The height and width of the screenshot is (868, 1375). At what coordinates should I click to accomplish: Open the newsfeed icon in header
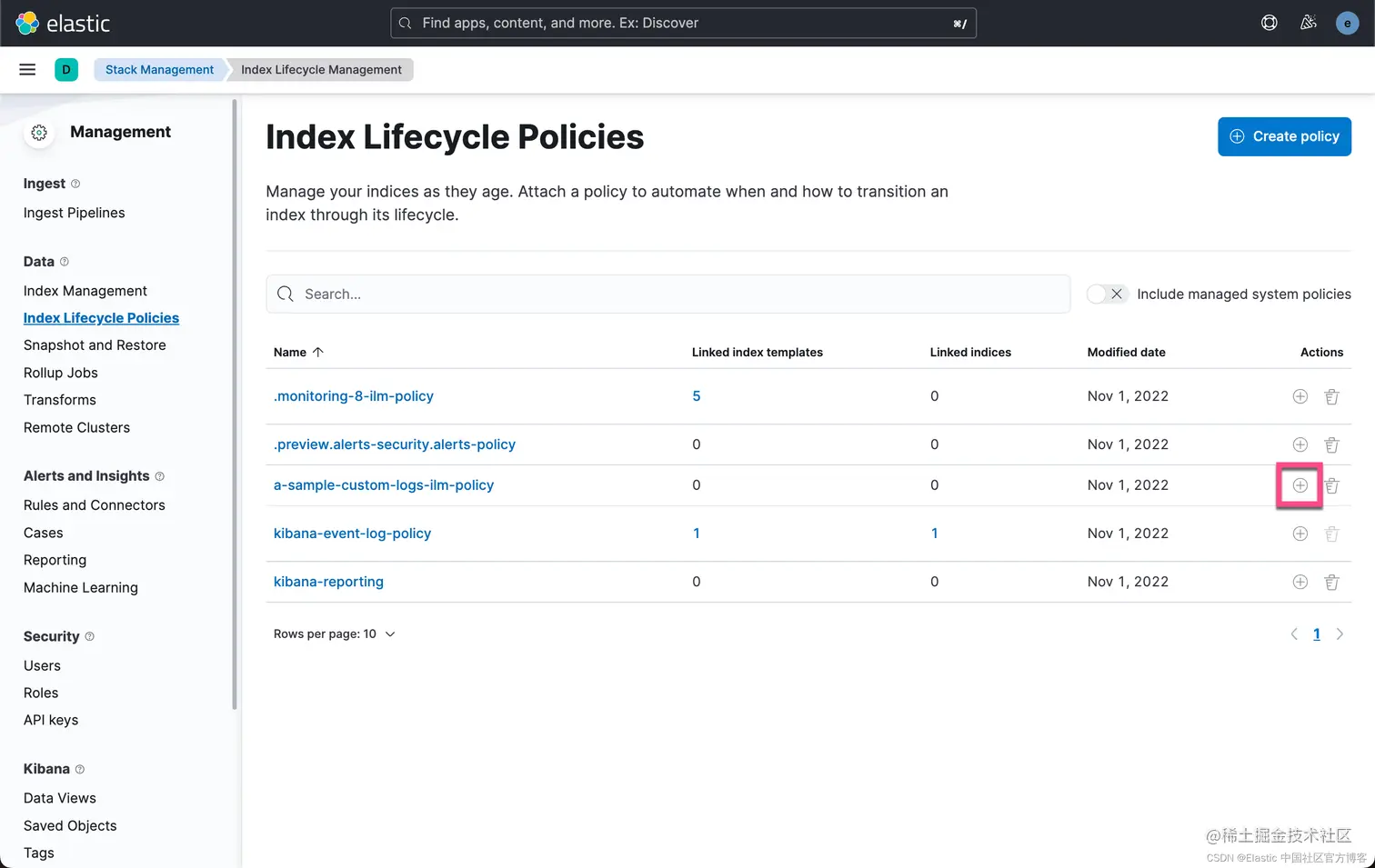click(x=1309, y=23)
